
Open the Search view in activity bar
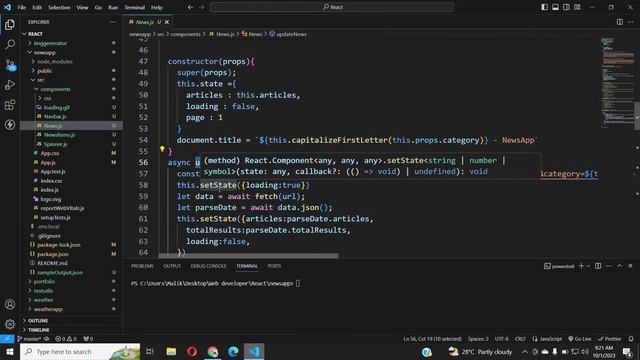coord(10,44)
